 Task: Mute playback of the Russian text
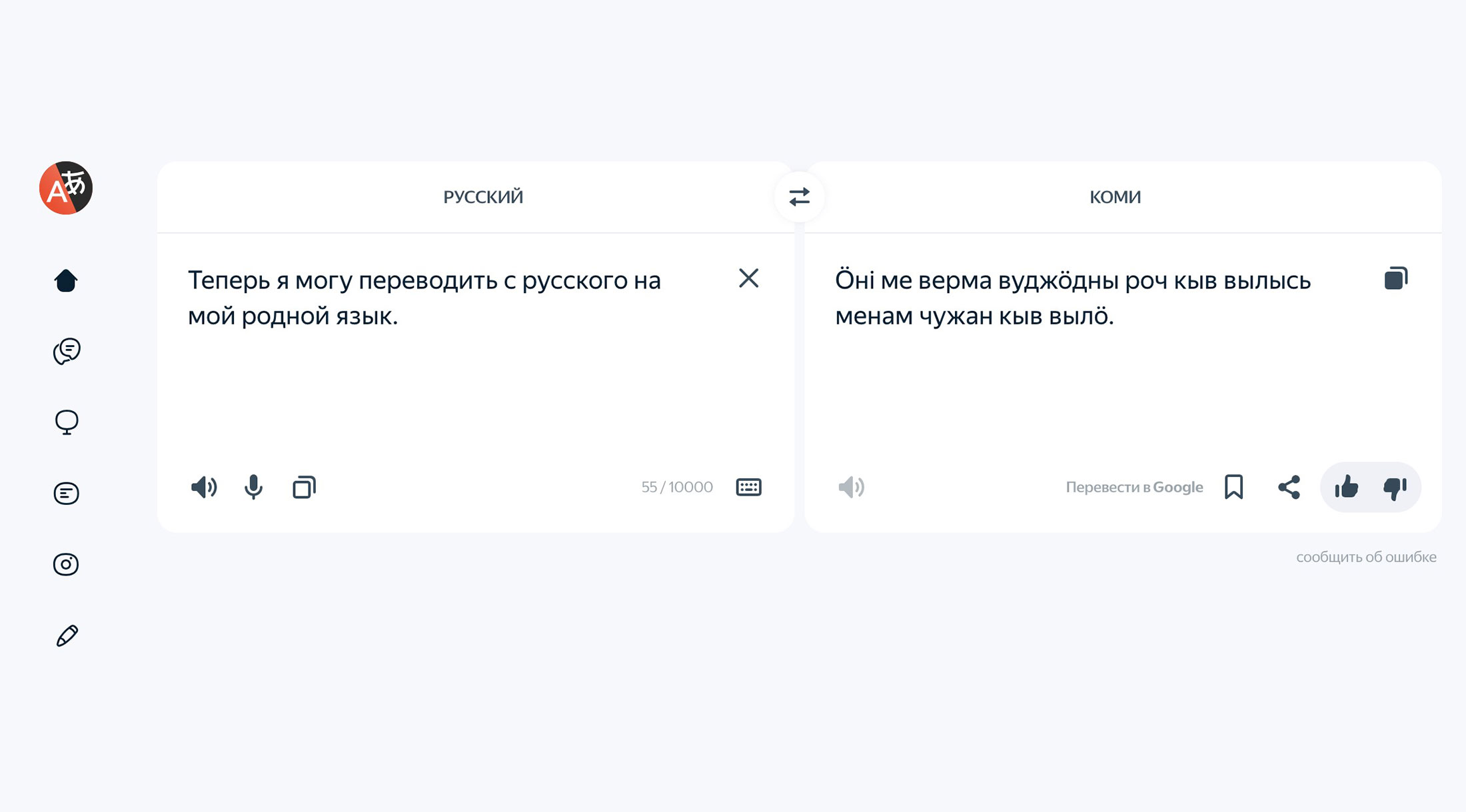click(x=203, y=487)
